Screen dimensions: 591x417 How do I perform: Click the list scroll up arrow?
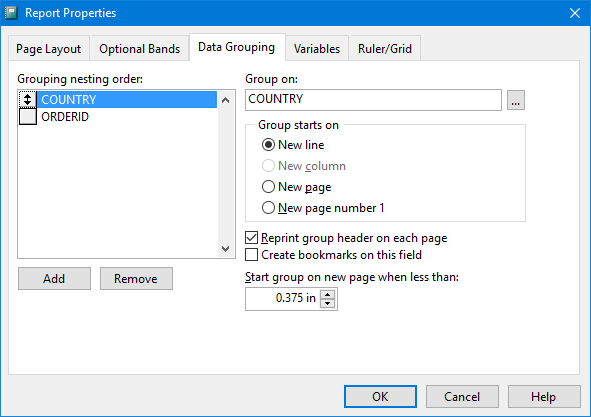225,100
